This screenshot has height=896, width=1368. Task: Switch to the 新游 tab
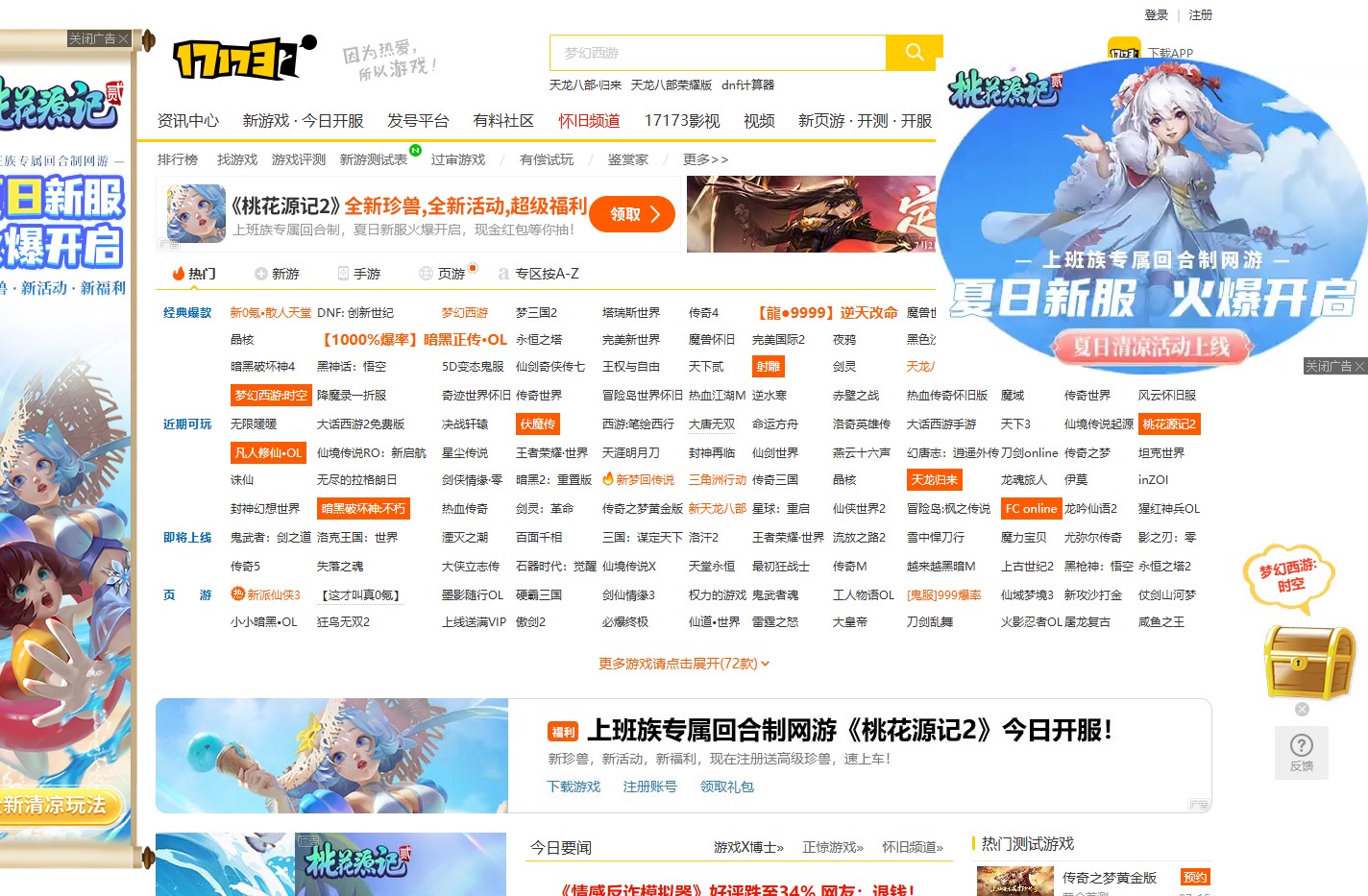[x=277, y=274]
